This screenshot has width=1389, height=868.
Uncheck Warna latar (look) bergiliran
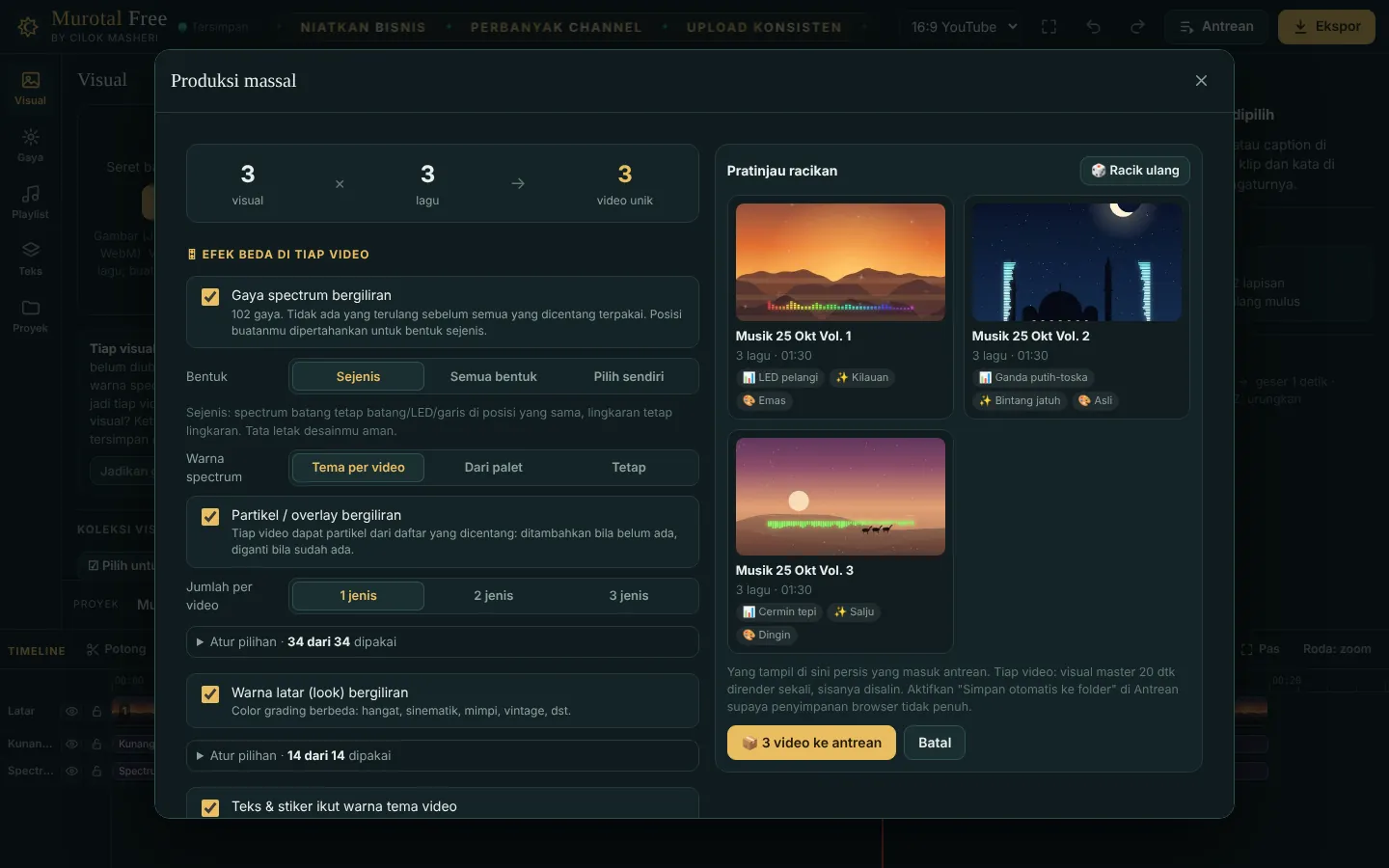click(210, 694)
